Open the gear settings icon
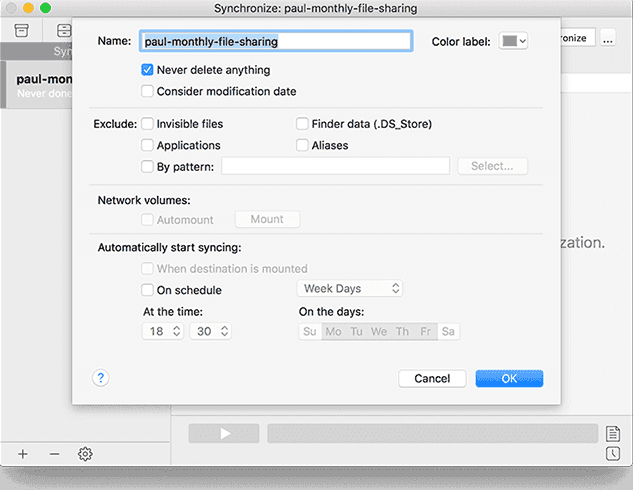Viewport: 633px width, 490px height. point(86,454)
